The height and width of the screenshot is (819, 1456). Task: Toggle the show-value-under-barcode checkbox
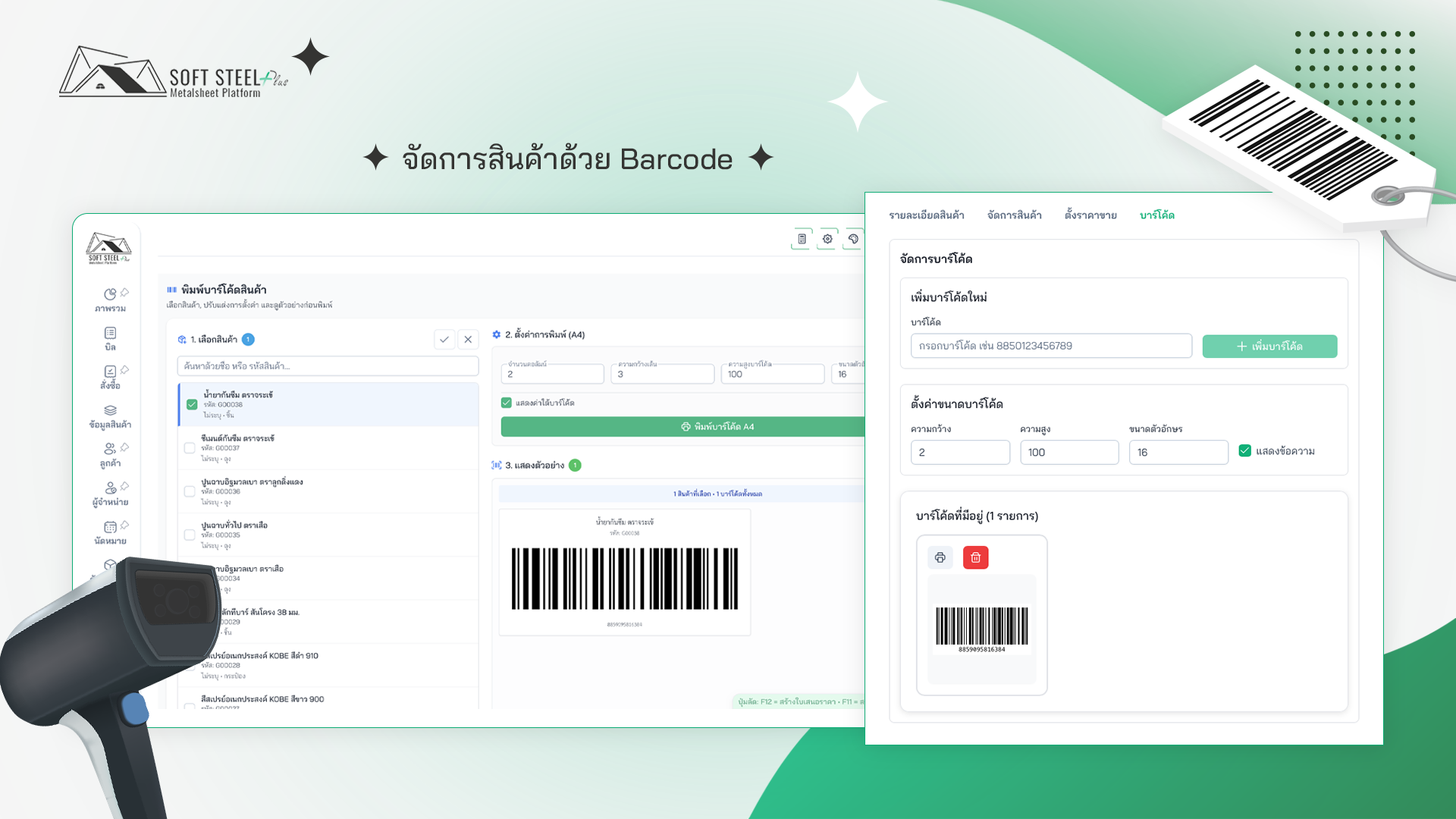pyautogui.click(x=507, y=403)
